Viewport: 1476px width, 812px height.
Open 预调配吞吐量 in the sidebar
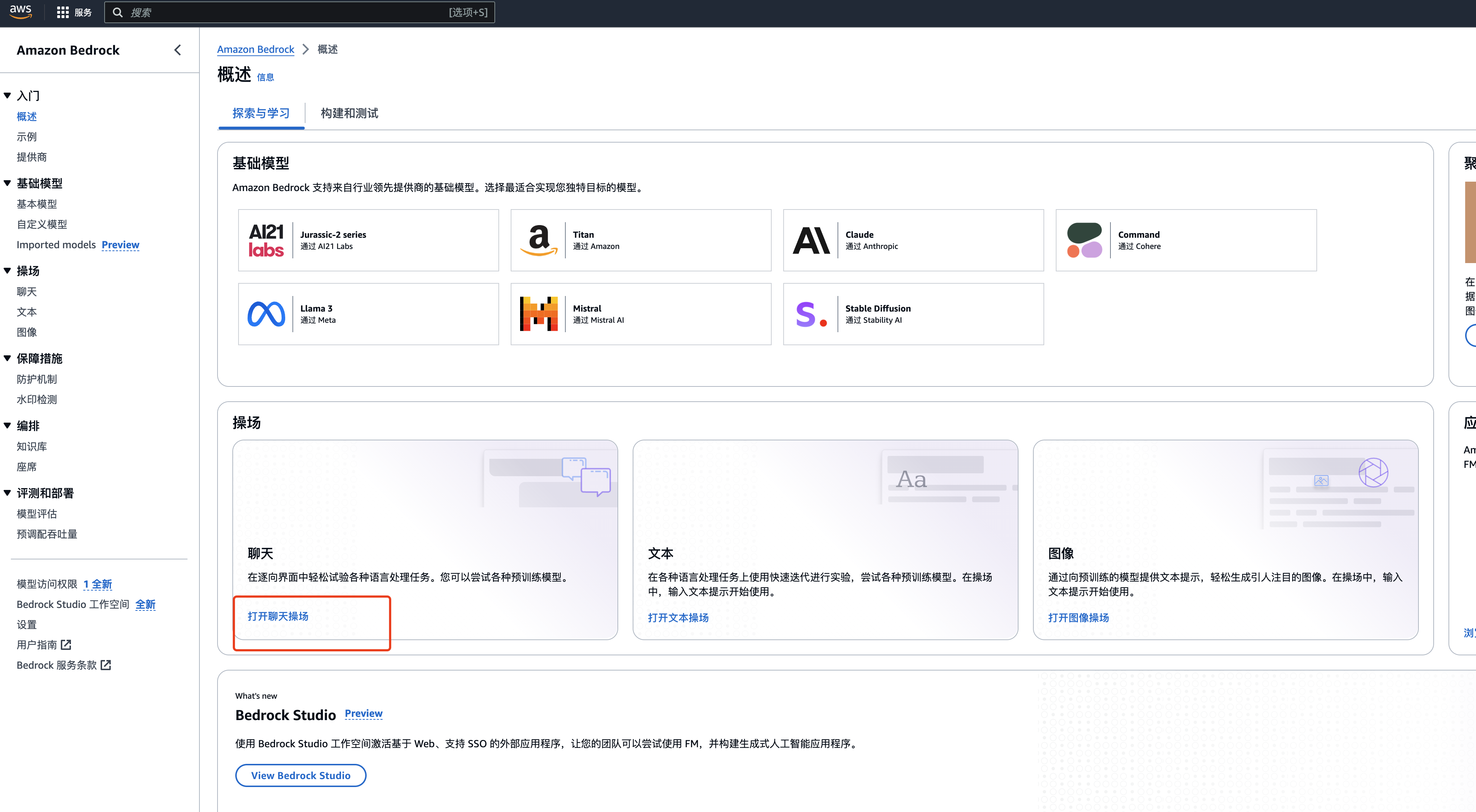point(47,534)
